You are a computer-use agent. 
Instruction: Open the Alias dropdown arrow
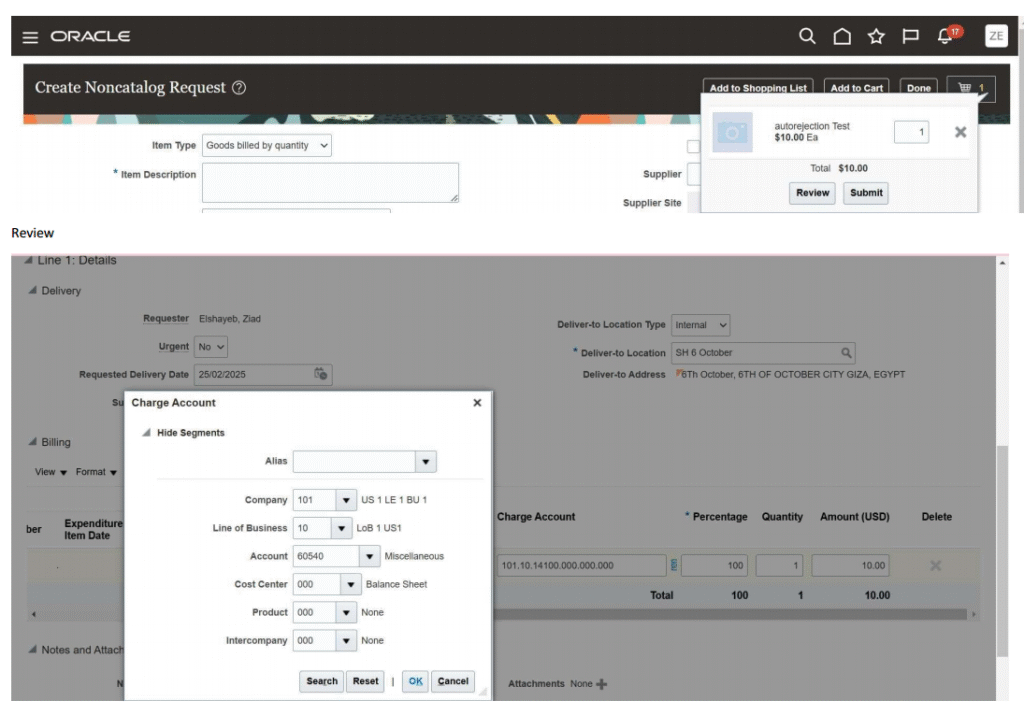coord(425,462)
